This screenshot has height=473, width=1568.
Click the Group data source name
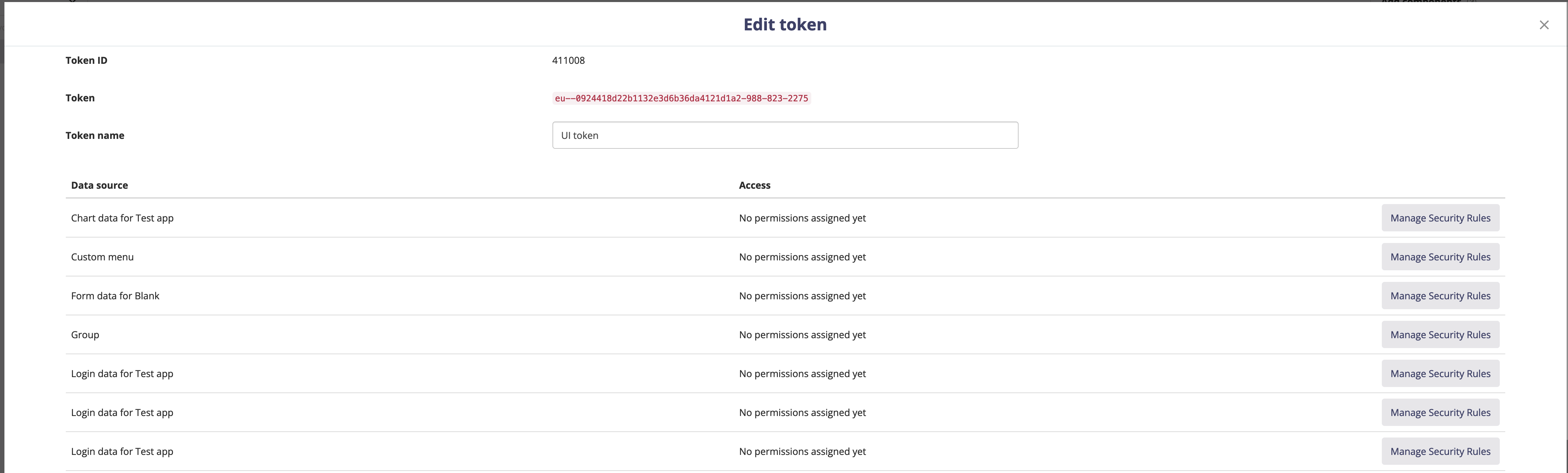[x=85, y=335]
